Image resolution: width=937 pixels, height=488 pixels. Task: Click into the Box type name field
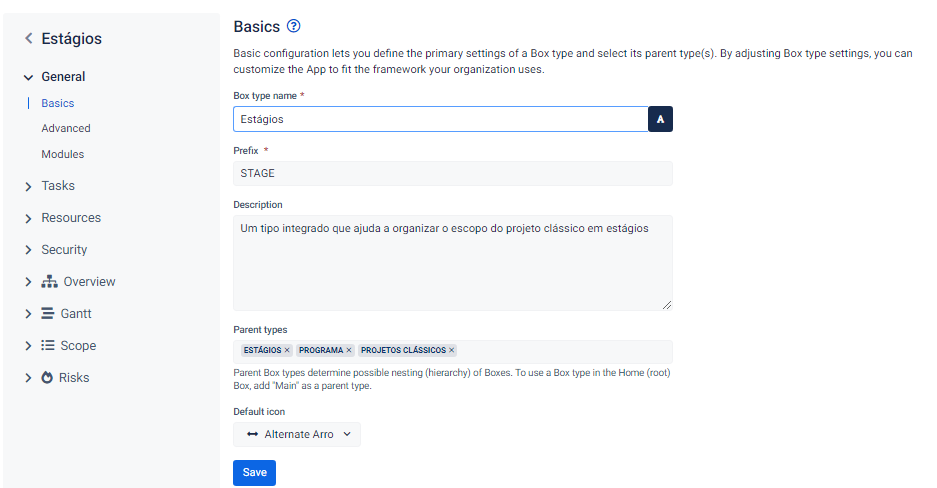tap(440, 119)
